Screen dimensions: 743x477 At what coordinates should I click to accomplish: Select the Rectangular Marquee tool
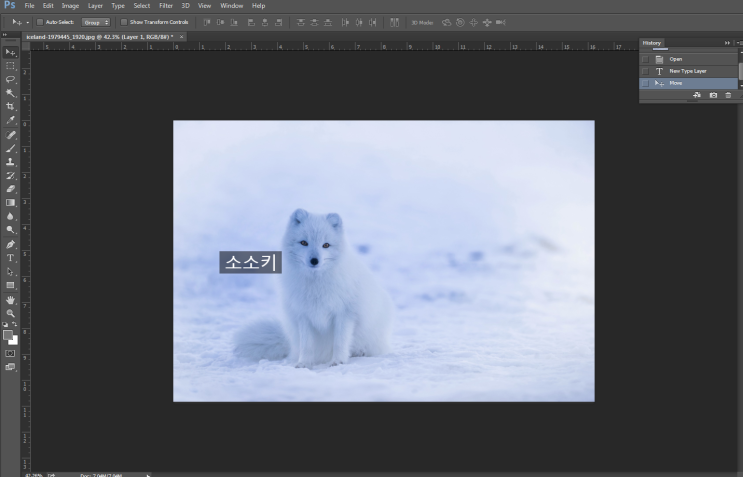click(x=11, y=65)
